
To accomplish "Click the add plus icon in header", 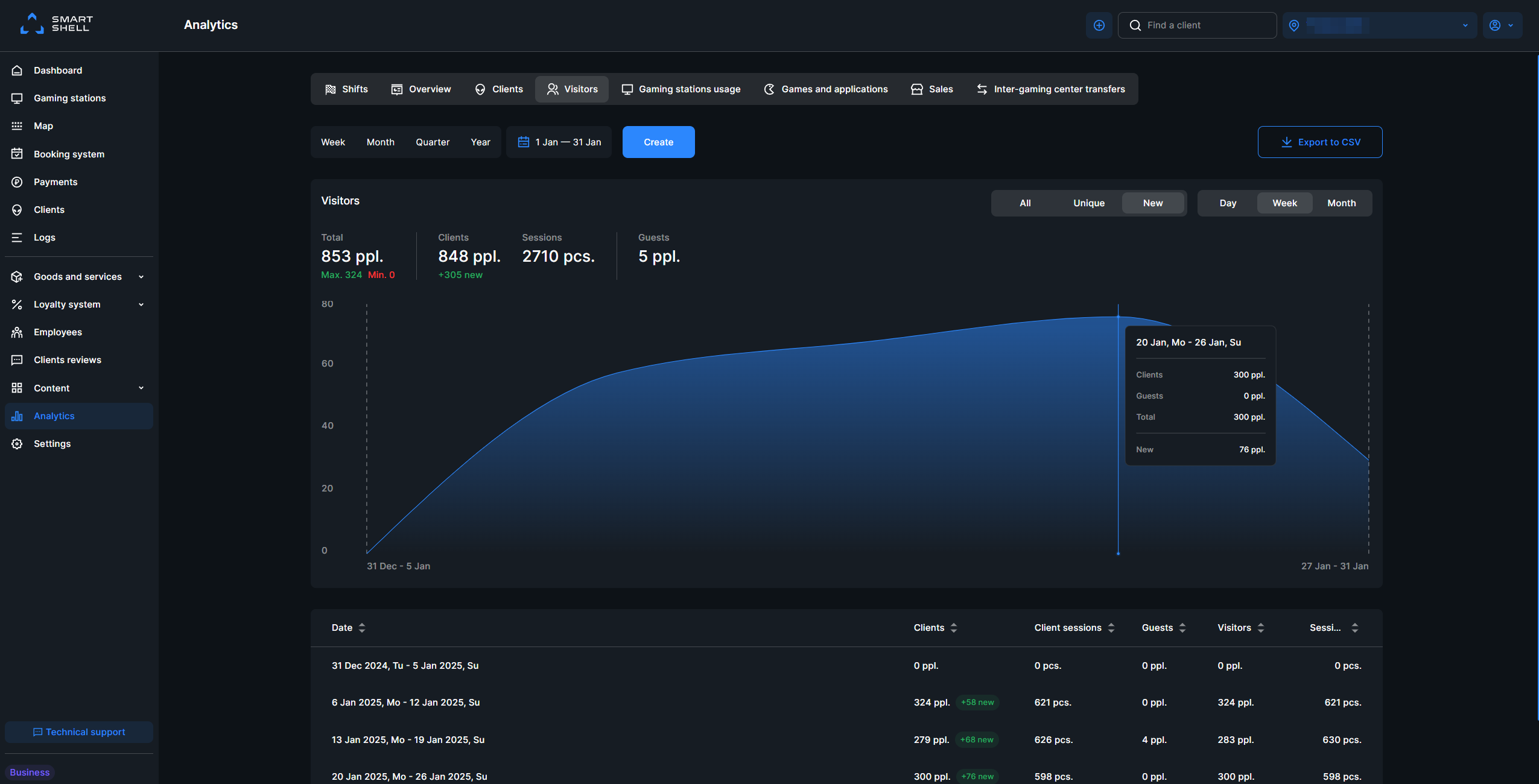I will click(x=1099, y=25).
